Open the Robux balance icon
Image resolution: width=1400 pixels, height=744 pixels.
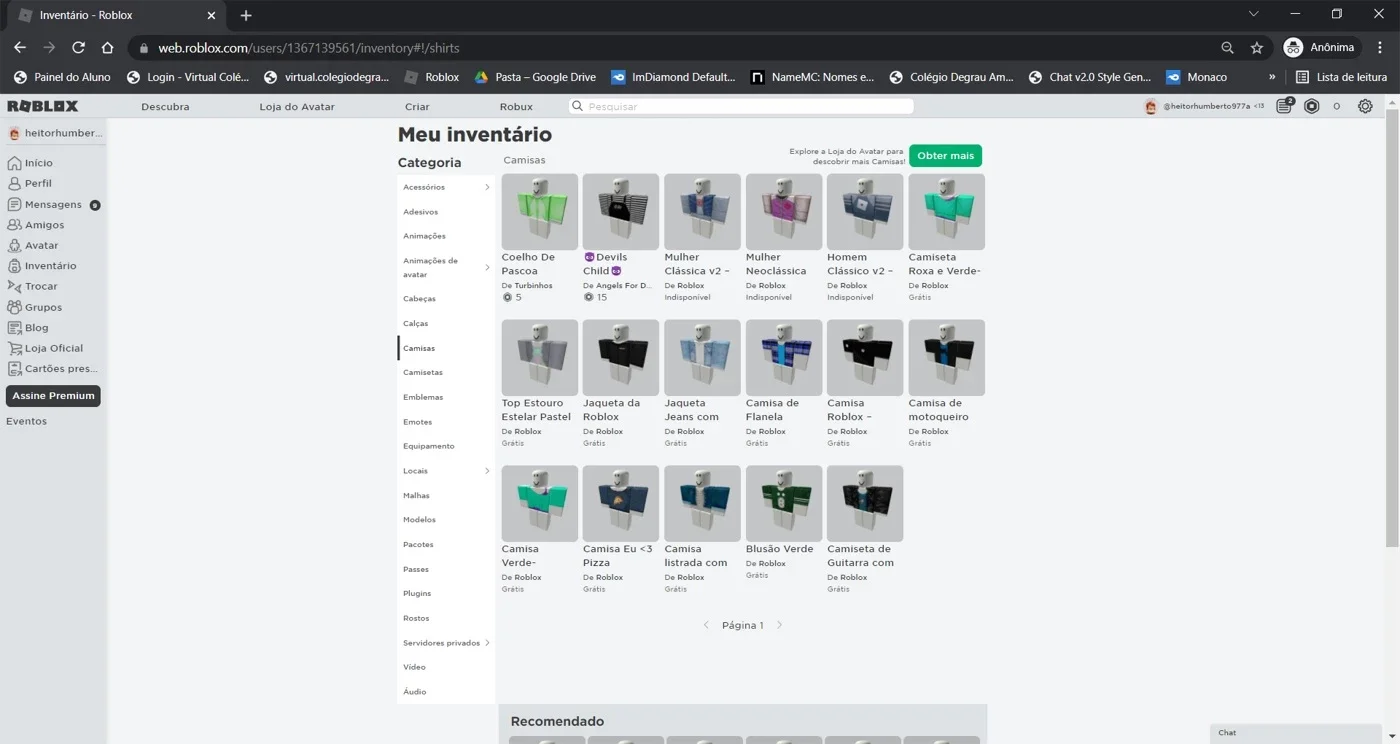(1312, 106)
